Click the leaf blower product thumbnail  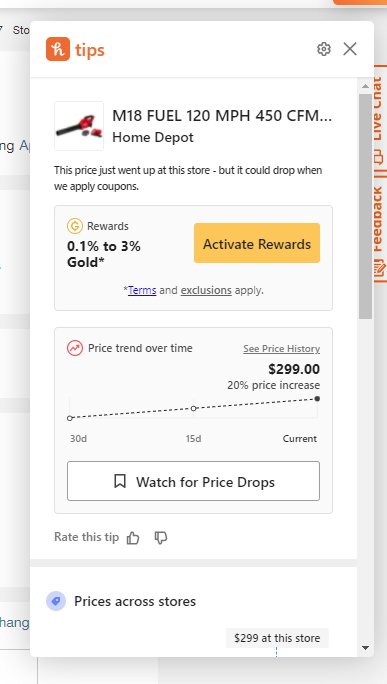click(x=79, y=126)
